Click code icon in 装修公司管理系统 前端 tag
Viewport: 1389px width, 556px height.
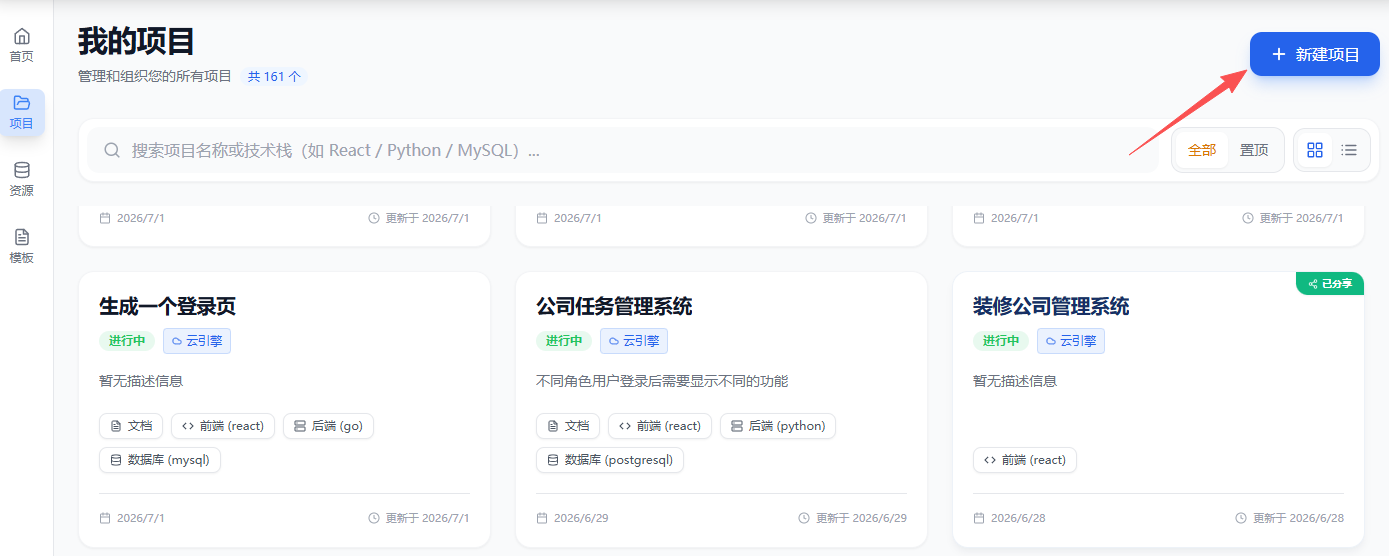tap(989, 460)
